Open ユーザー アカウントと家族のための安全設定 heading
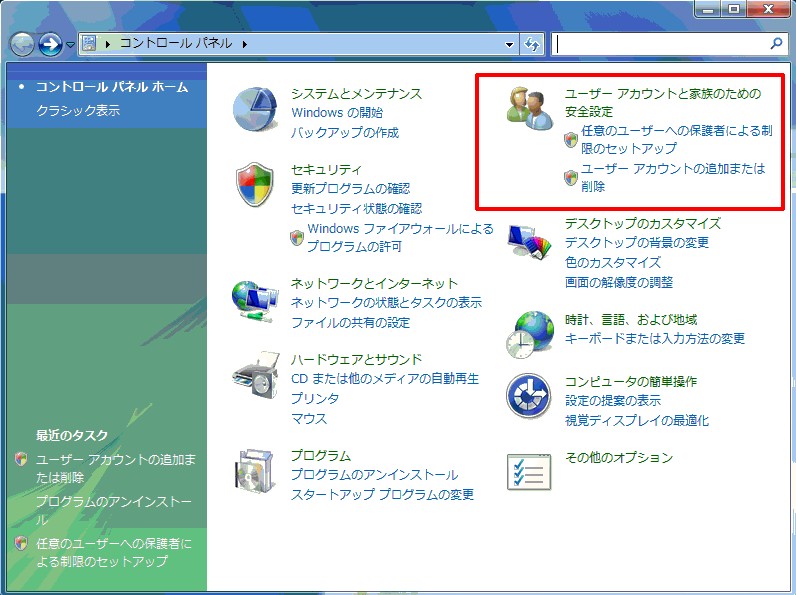796x595 pixels. pyautogui.click(x=663, y=102)
